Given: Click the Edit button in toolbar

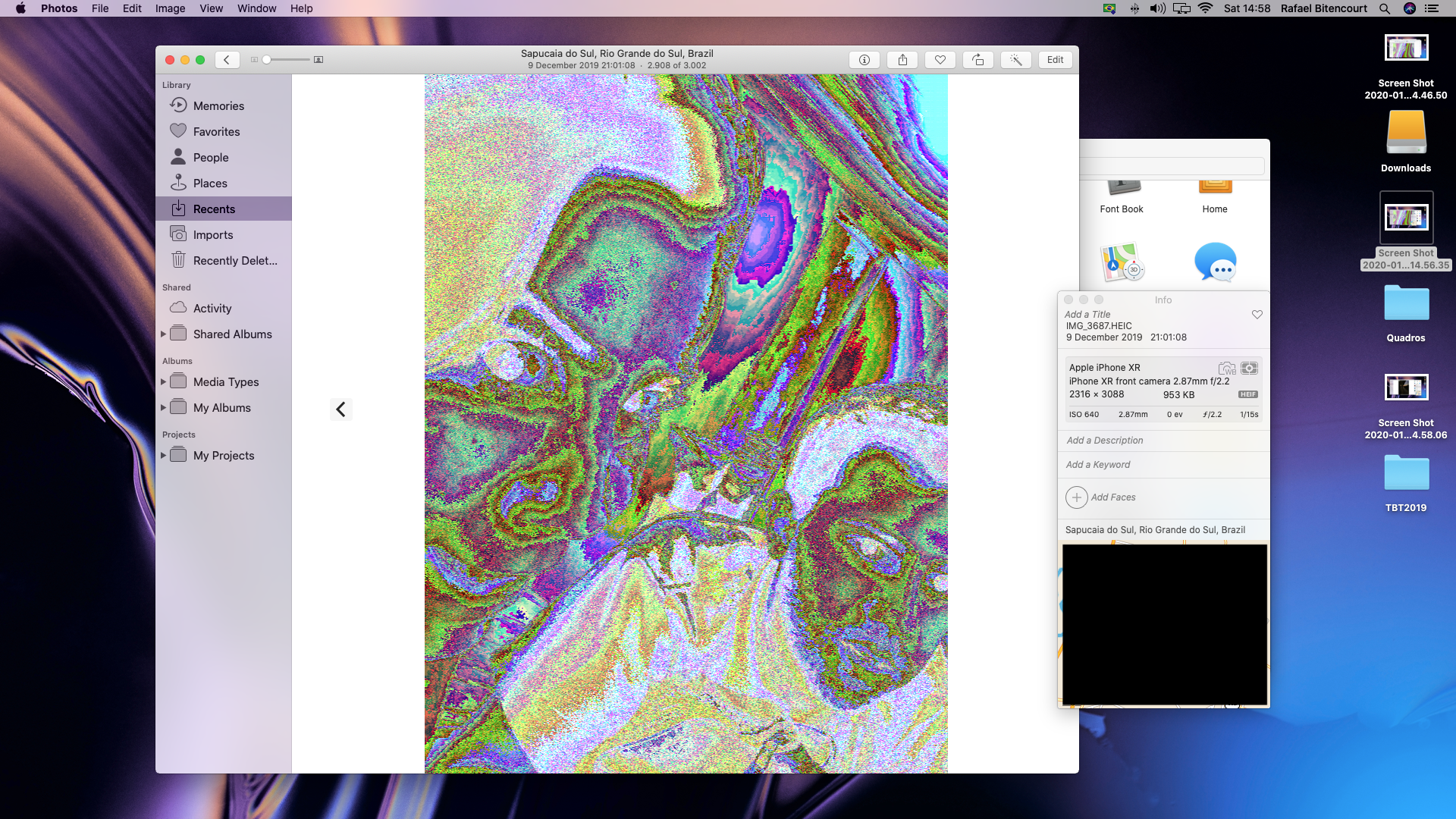Looking at the screenshot, I should click(x=1055, y=60).
